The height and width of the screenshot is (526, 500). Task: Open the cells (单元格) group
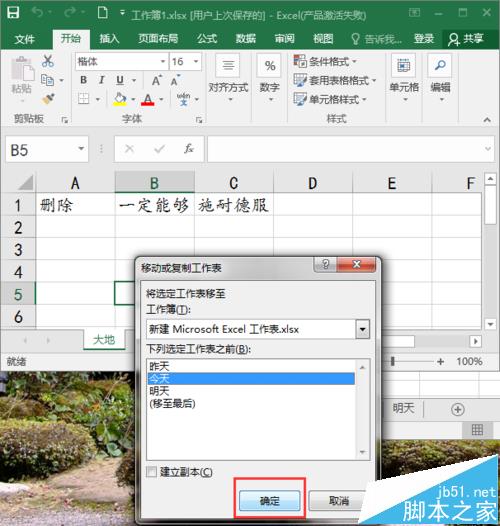(404, 78)
